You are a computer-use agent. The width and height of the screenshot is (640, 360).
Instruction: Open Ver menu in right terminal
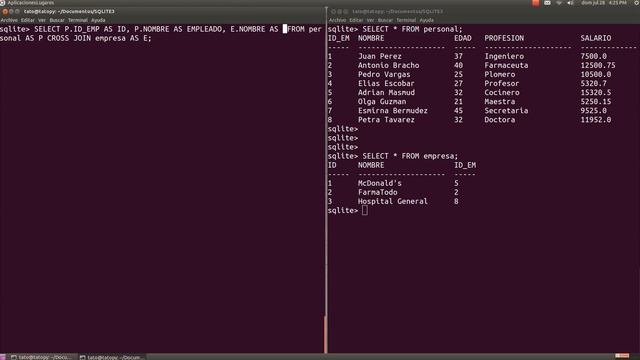(x=370, y=20)
